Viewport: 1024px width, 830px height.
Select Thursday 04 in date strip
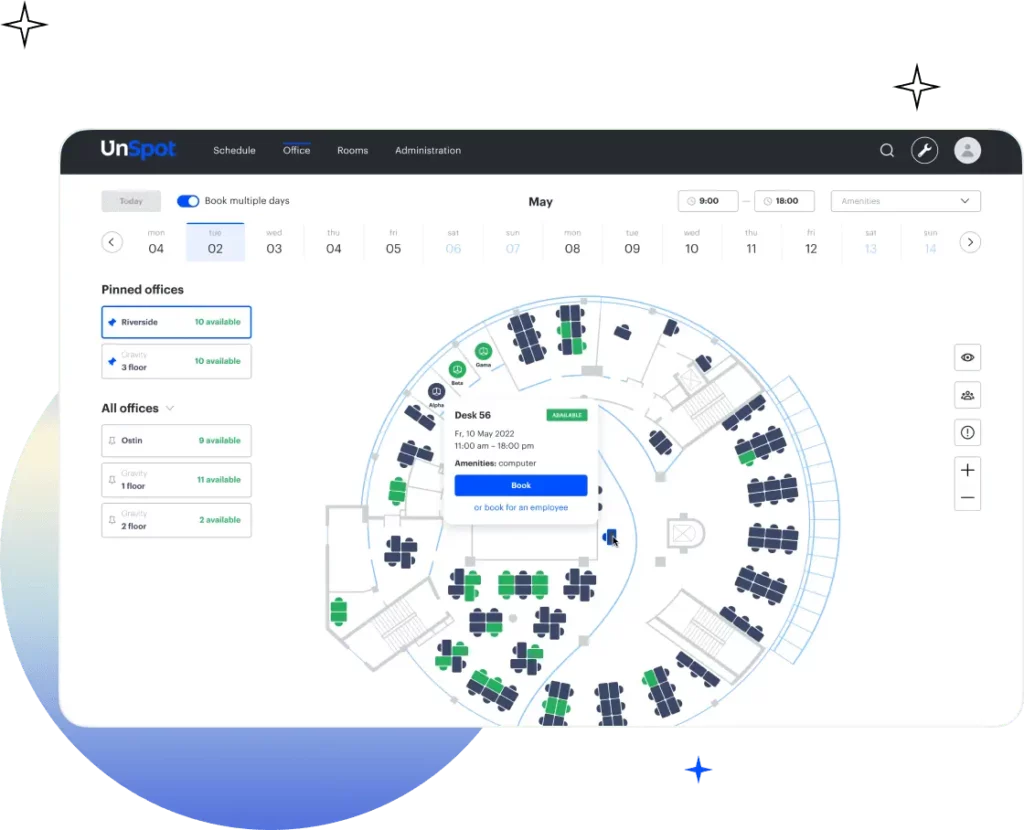[x=334, y=242]
